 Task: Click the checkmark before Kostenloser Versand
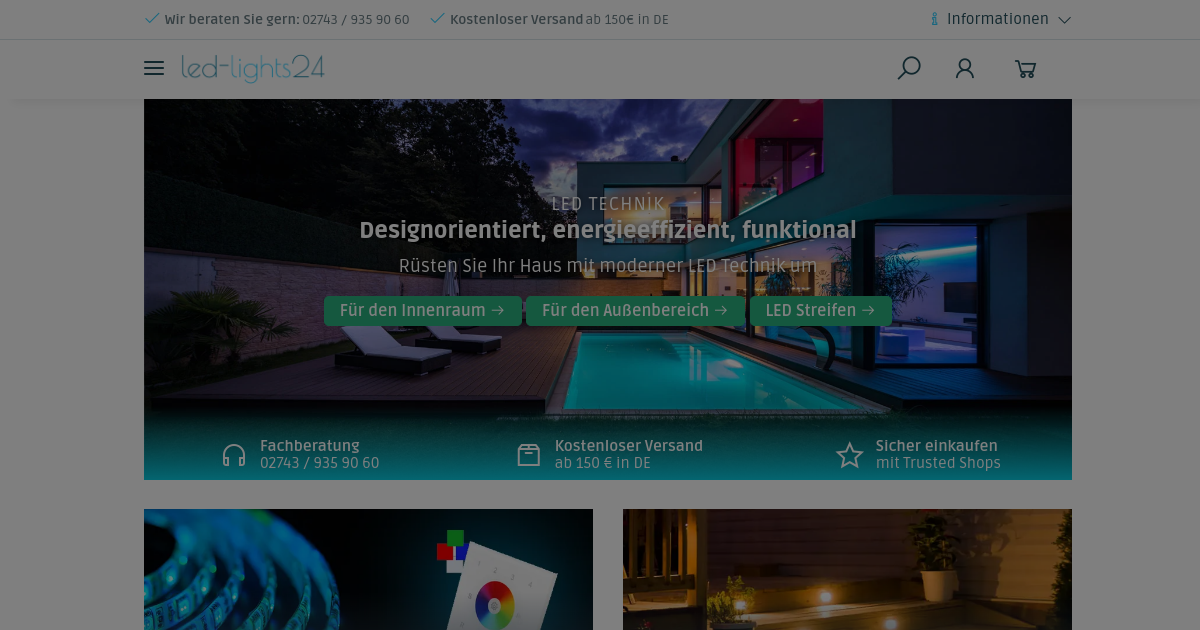click(x=437, y=19)
